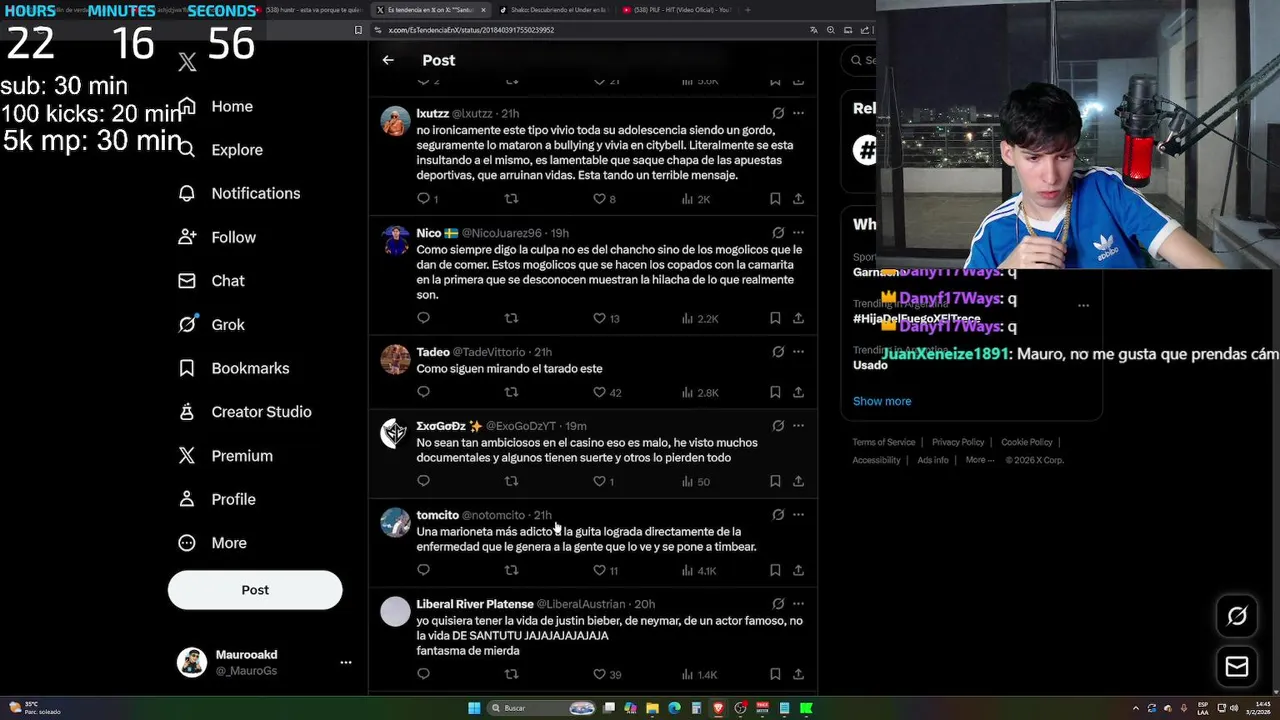The image size is (1280, 720).
Task: Share Tadeo's post
Action: pos(798,392)
